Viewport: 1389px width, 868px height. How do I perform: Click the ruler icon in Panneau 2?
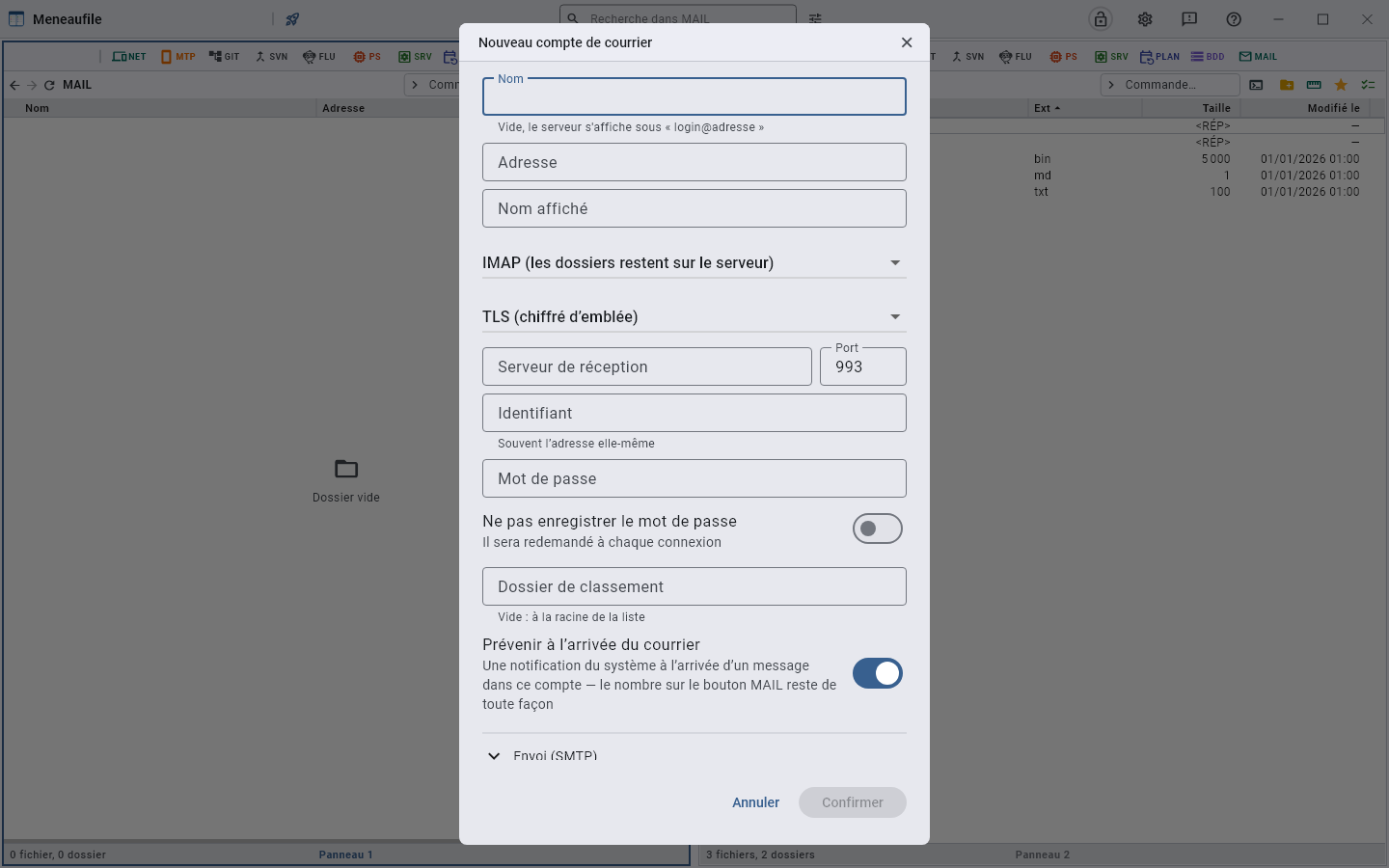[x=1314, y=85]
